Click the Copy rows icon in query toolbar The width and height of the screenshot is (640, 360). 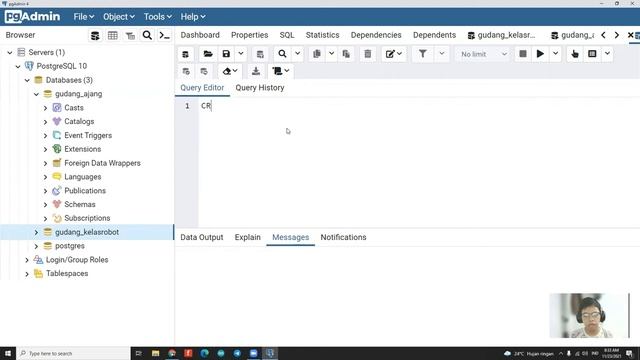tap(317, 54)
